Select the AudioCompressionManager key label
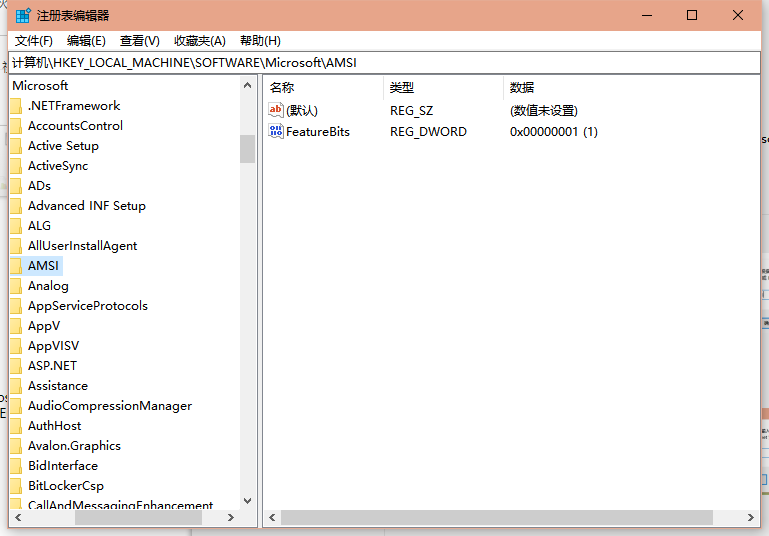 (x=110, y=406)
